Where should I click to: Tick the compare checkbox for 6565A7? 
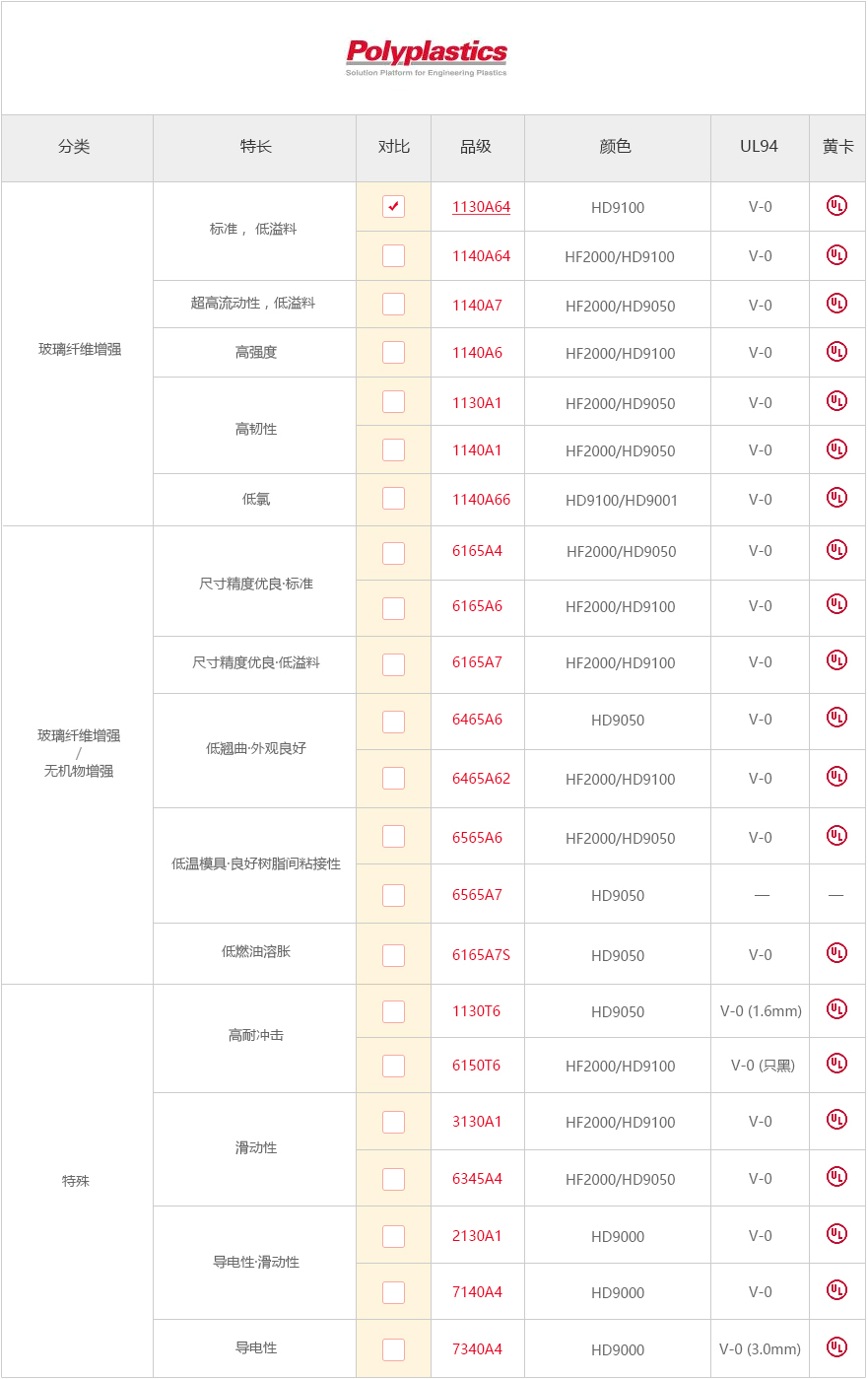(393, 895)
